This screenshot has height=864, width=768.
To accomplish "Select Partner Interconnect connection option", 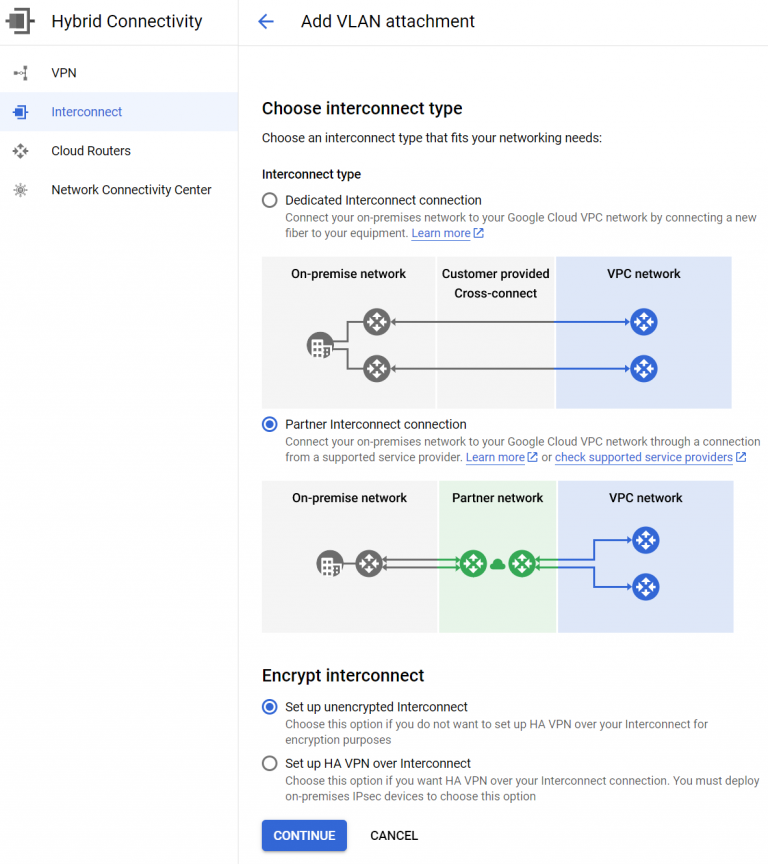I will (268, 423).
